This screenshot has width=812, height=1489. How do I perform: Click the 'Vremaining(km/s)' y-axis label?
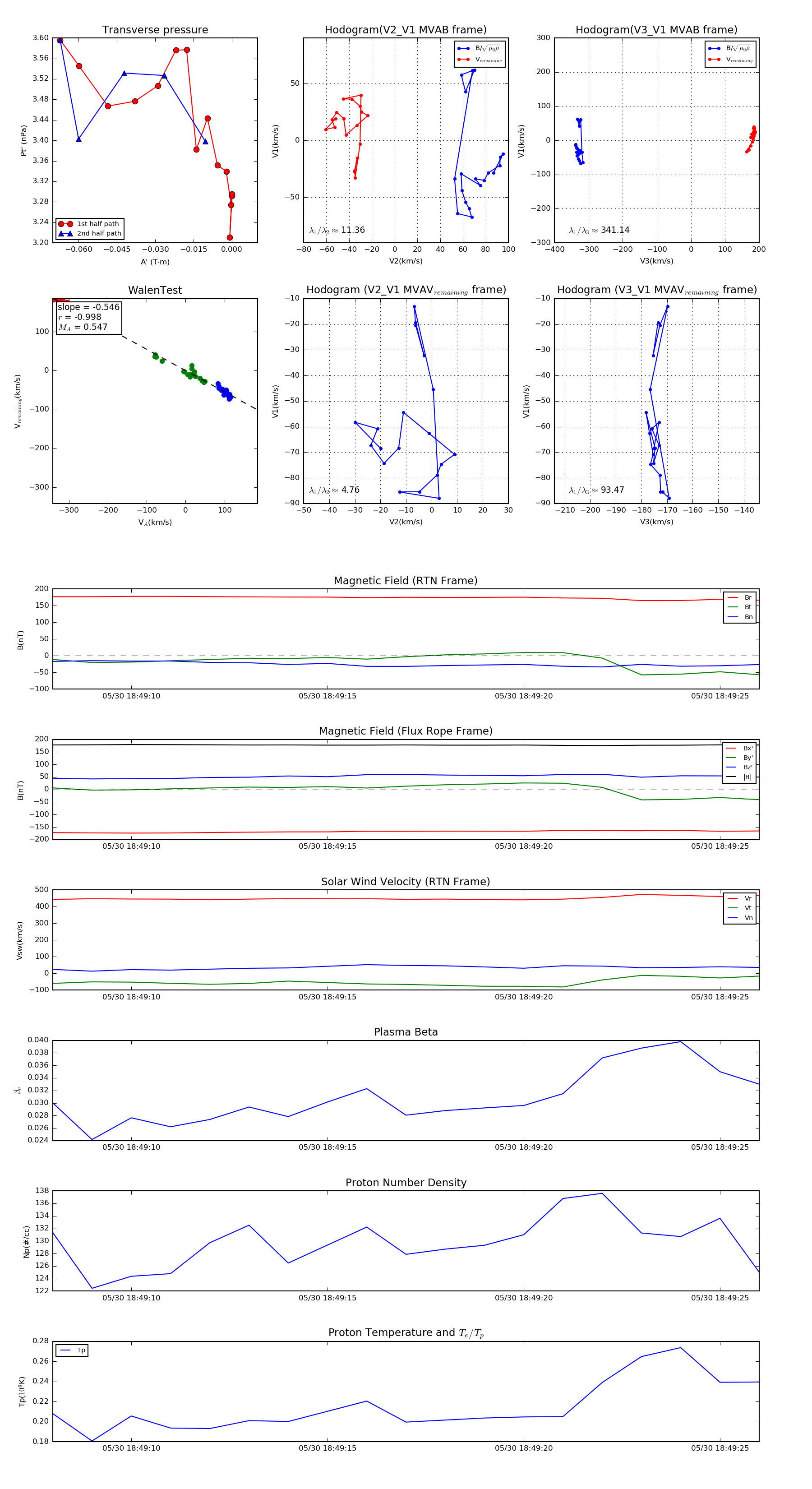click(x=17, y=401)
